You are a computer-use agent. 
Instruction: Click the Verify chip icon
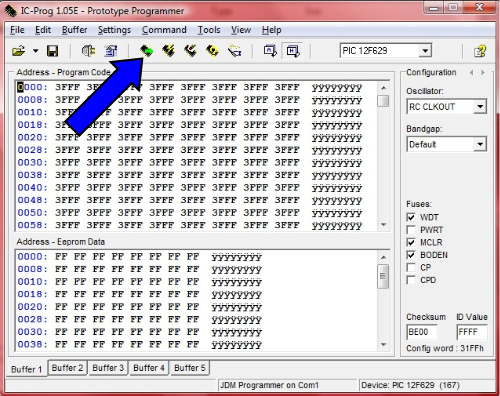click(212, 51)
